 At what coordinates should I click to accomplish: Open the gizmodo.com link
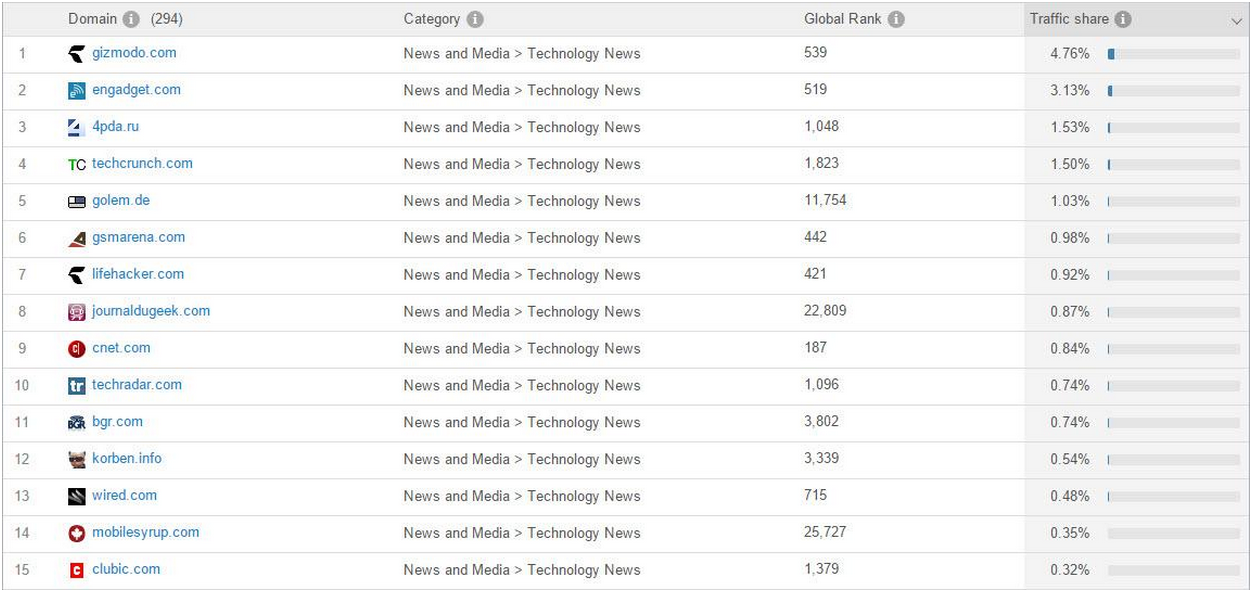[134, 52]
